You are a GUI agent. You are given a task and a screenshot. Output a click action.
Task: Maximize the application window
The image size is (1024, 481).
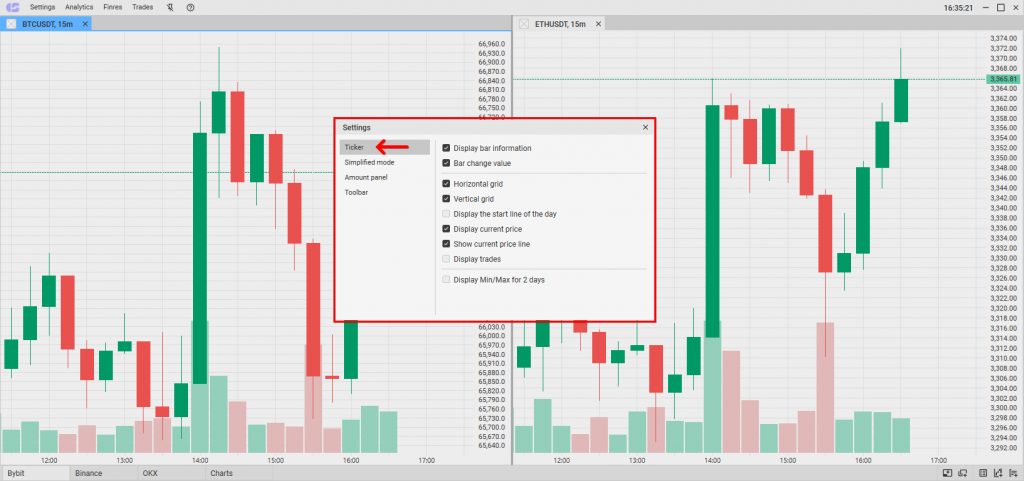1000,8
